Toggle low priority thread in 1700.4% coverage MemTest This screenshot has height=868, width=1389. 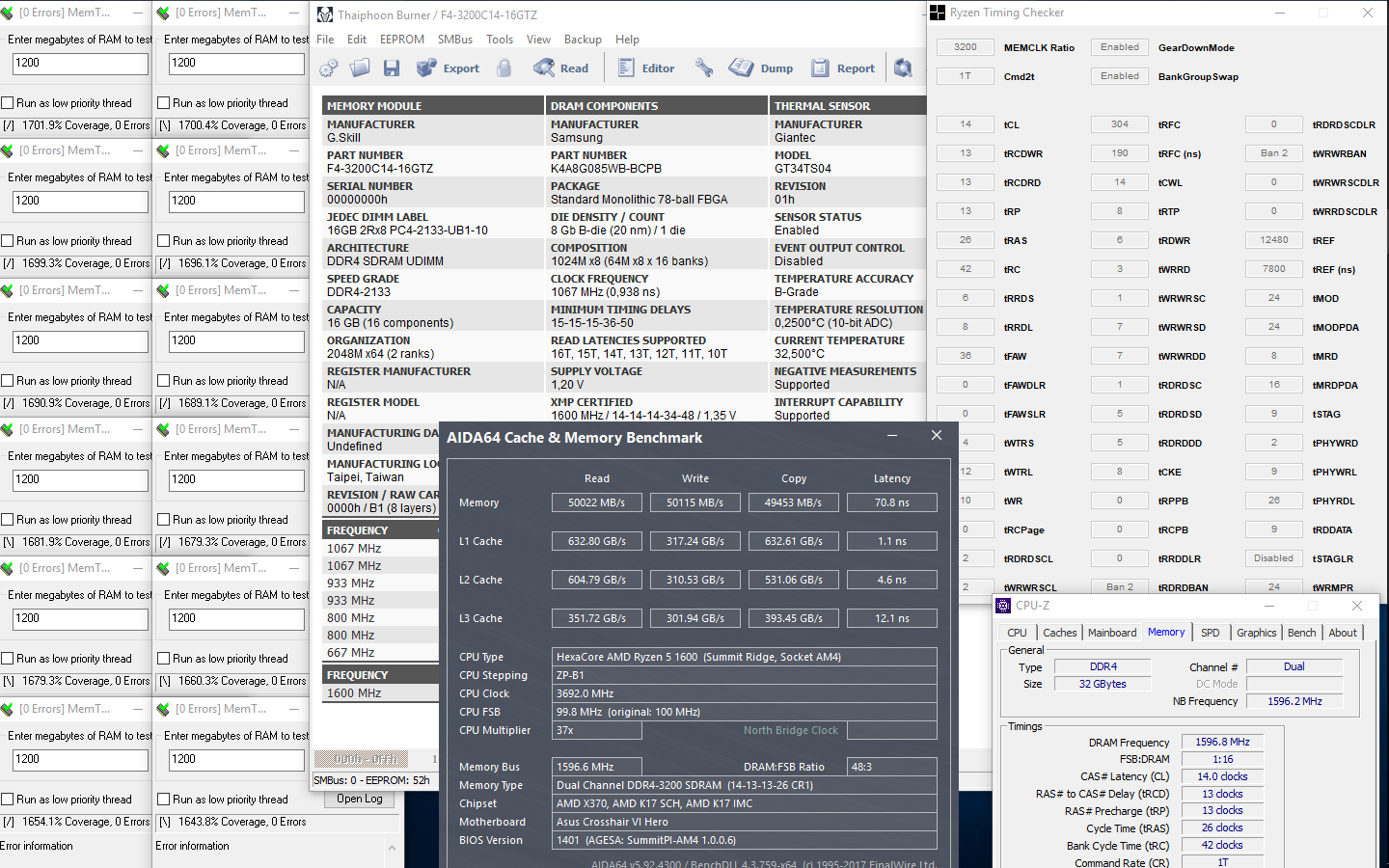pyautogui.click(x=164, y=103)
